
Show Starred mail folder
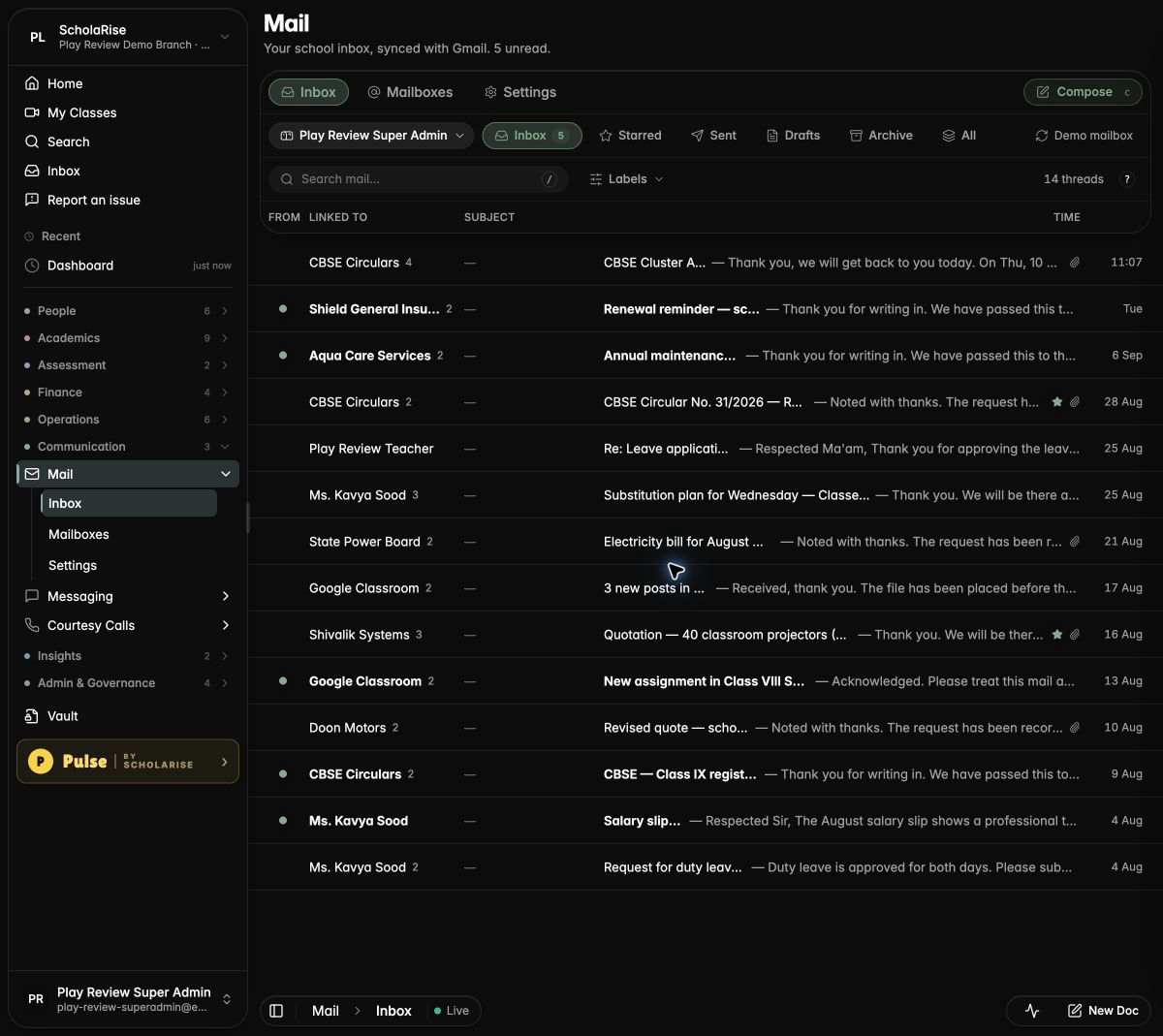click(630, 136)
